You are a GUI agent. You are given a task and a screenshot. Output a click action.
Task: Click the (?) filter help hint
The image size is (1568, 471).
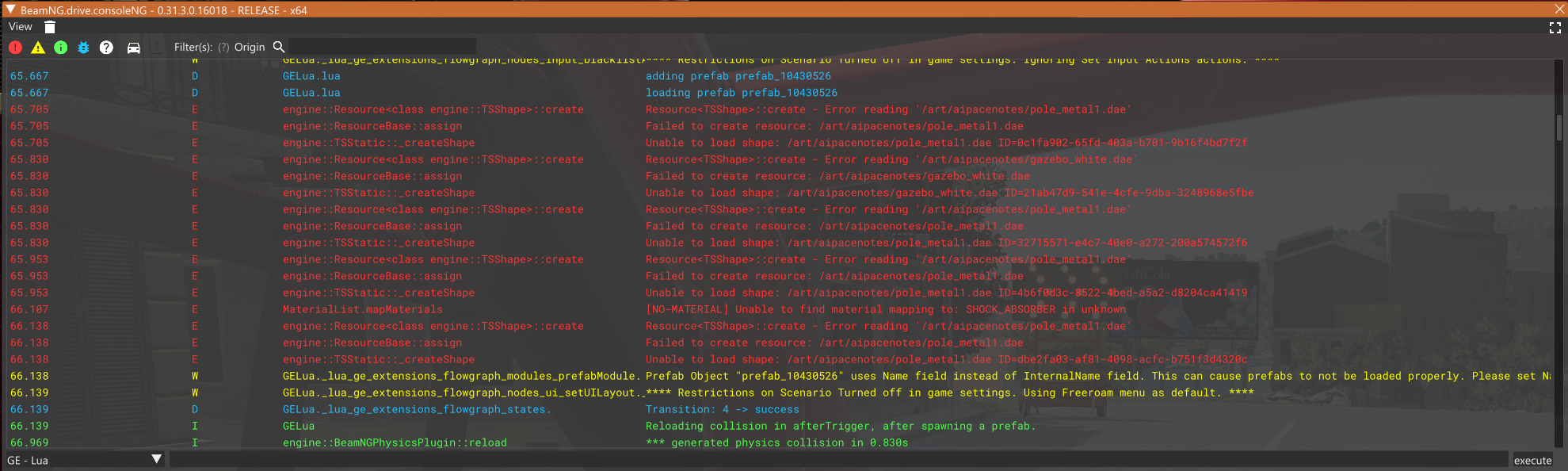[223, 48]
